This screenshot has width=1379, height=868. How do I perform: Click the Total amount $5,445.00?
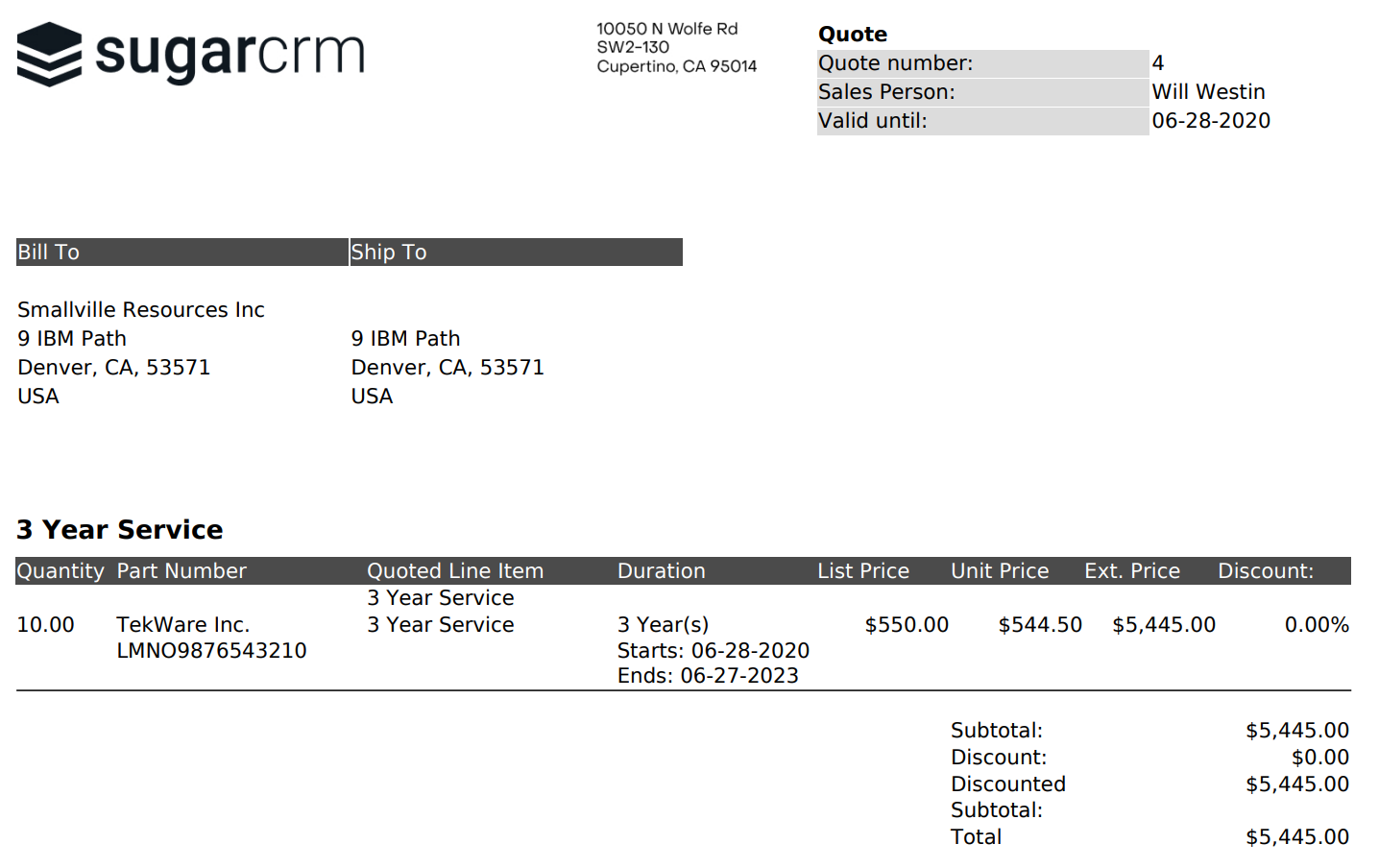(x=1296, y=837)
